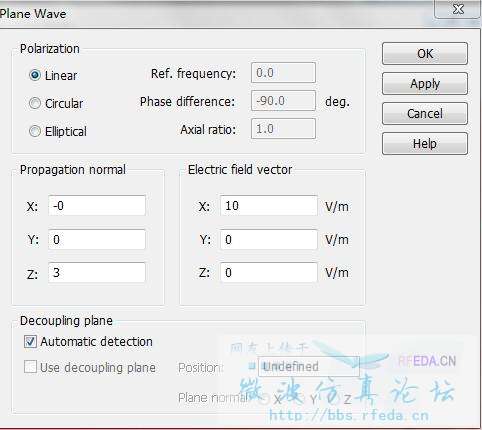Confirm settings with OK button
This screenshot has width=482, height=430.
(425, 53)
